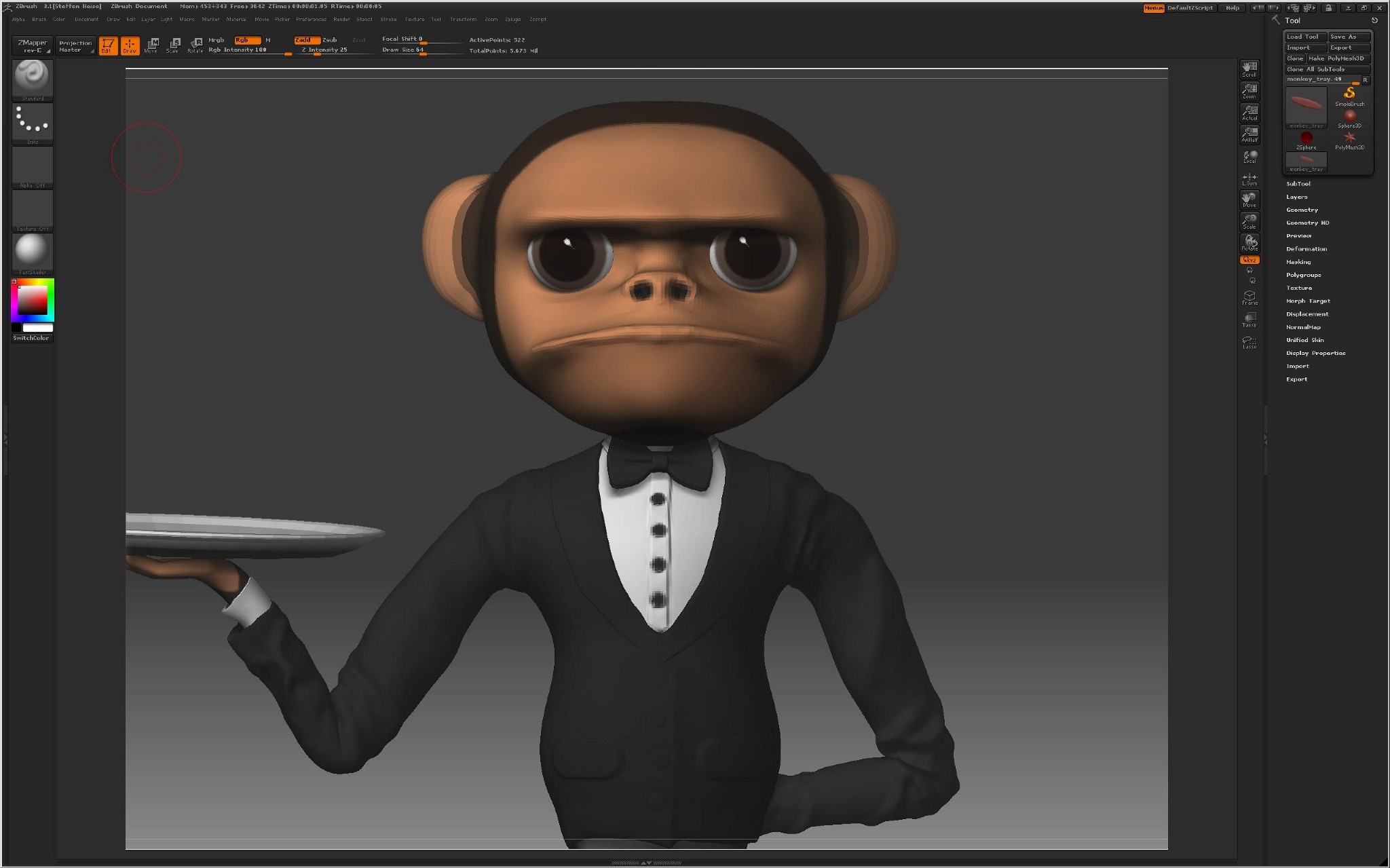
Task: Toggle the Rgb paint mode
Action: point(246,40)
